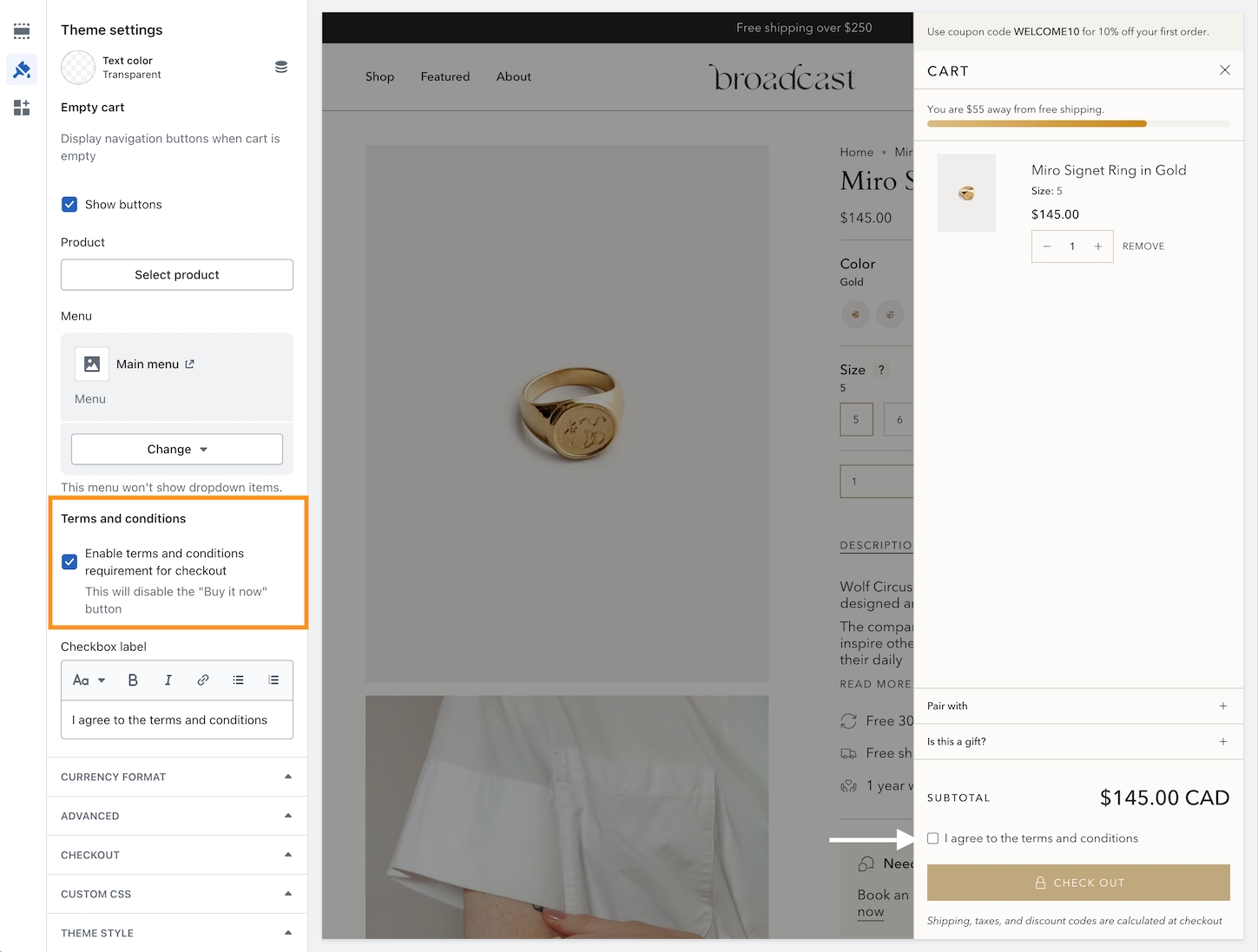Close the cart drawer
Viewport: 1258px width, 952px height.
point(1224,70)
